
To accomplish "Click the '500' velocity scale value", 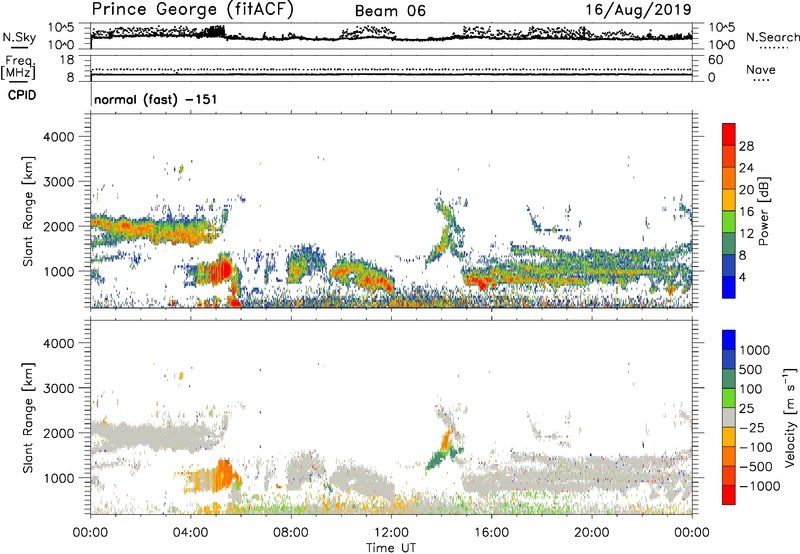I will coord(751,369).
